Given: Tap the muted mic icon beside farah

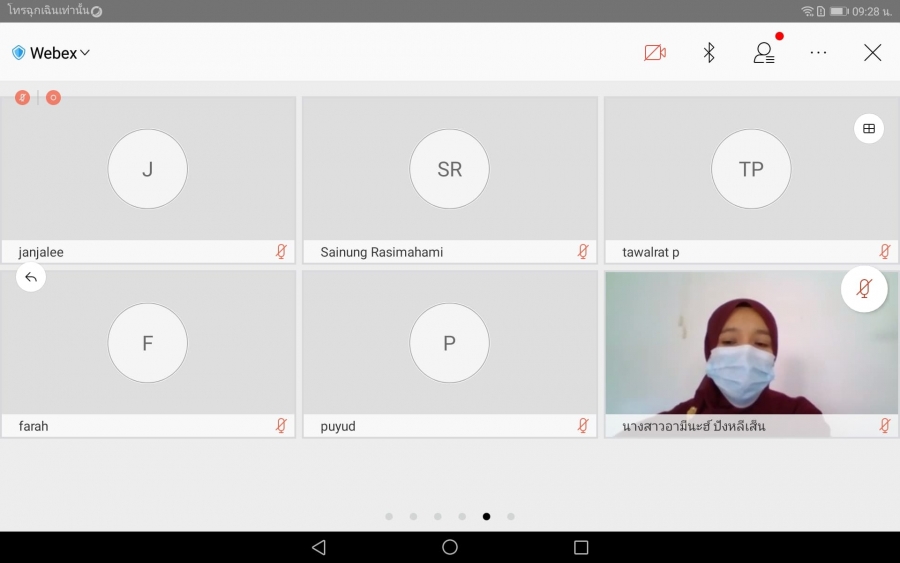Looking at the screenshot, I should (281, 426).
